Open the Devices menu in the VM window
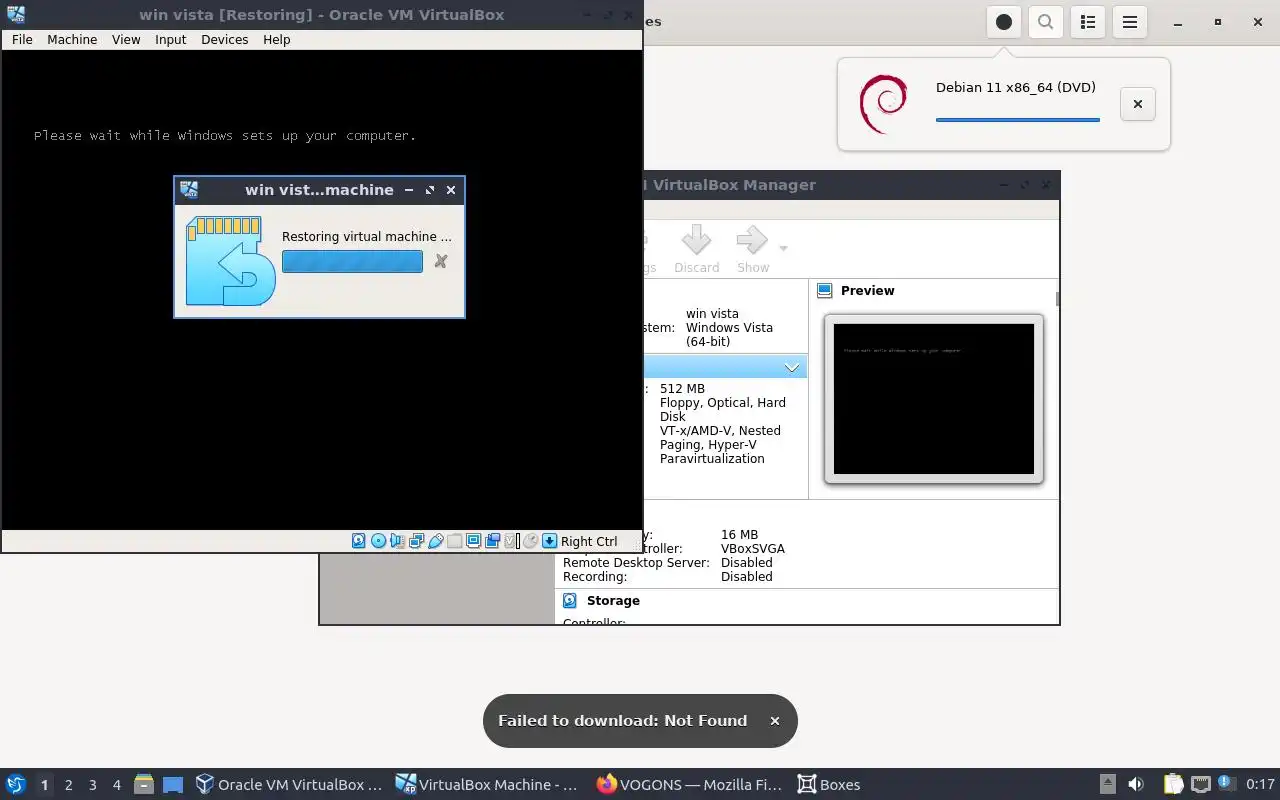This screenshot has width=1280, height=800. 224,39
